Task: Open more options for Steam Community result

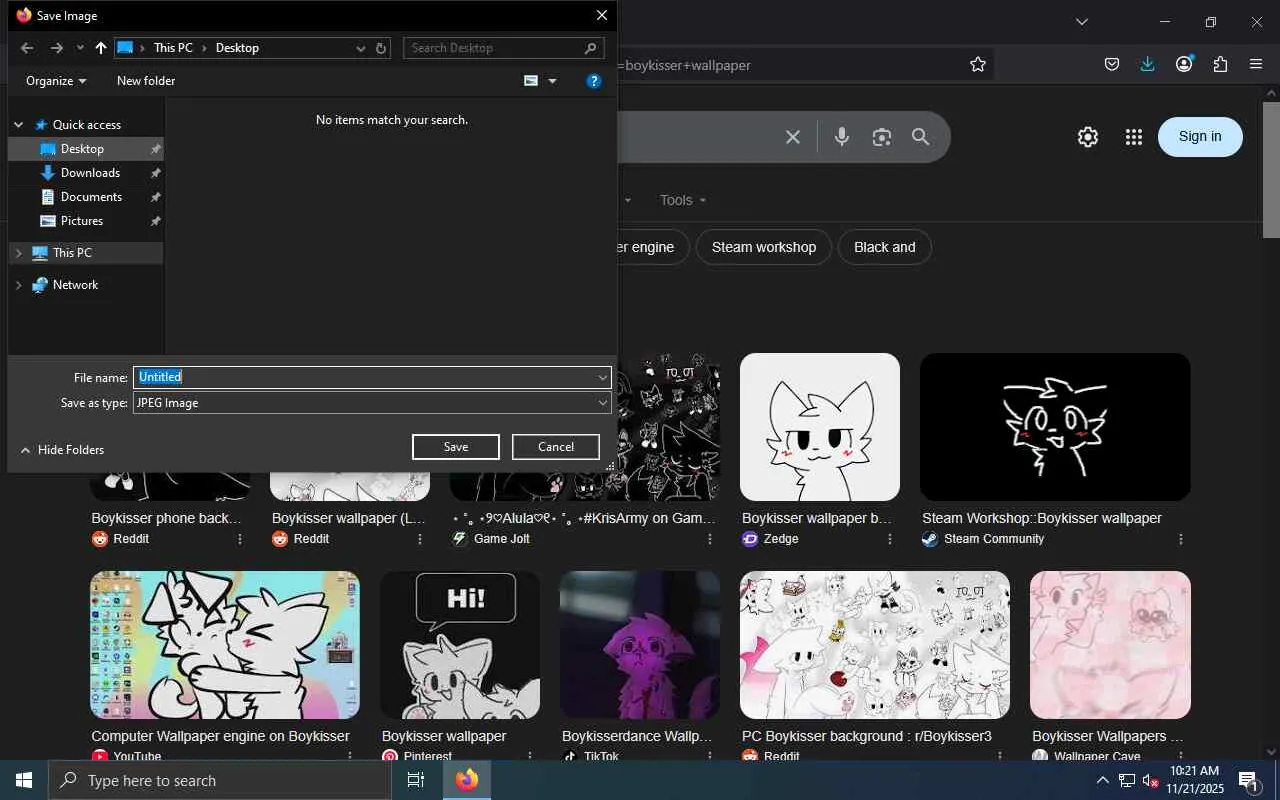Action: click(x=1181, y=539)
